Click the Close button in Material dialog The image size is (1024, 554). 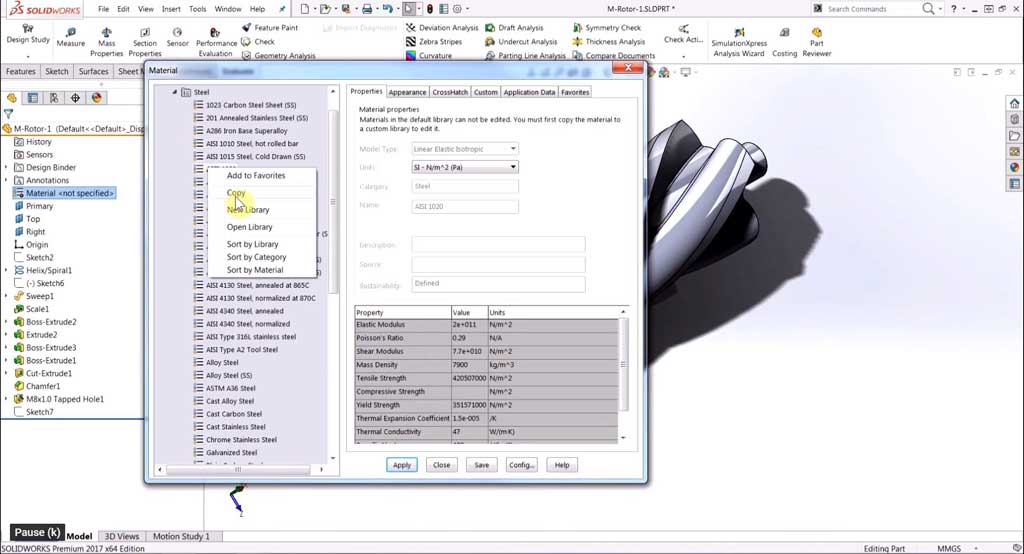click(x=441, y=465)
